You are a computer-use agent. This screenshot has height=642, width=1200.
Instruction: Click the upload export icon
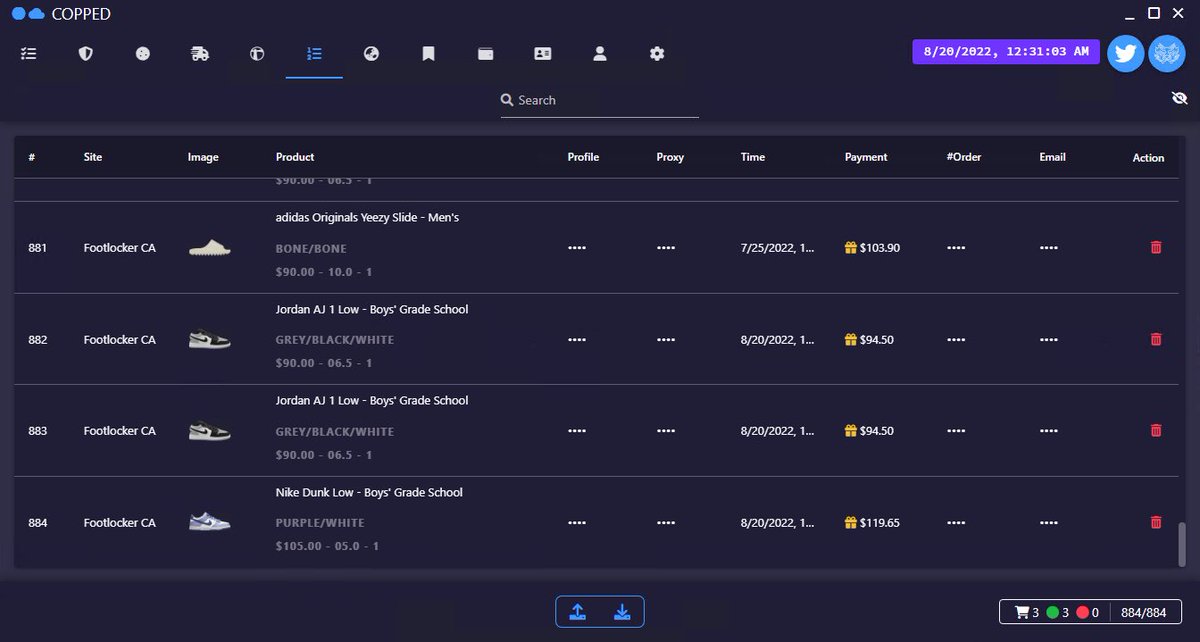tap(578, 612)
